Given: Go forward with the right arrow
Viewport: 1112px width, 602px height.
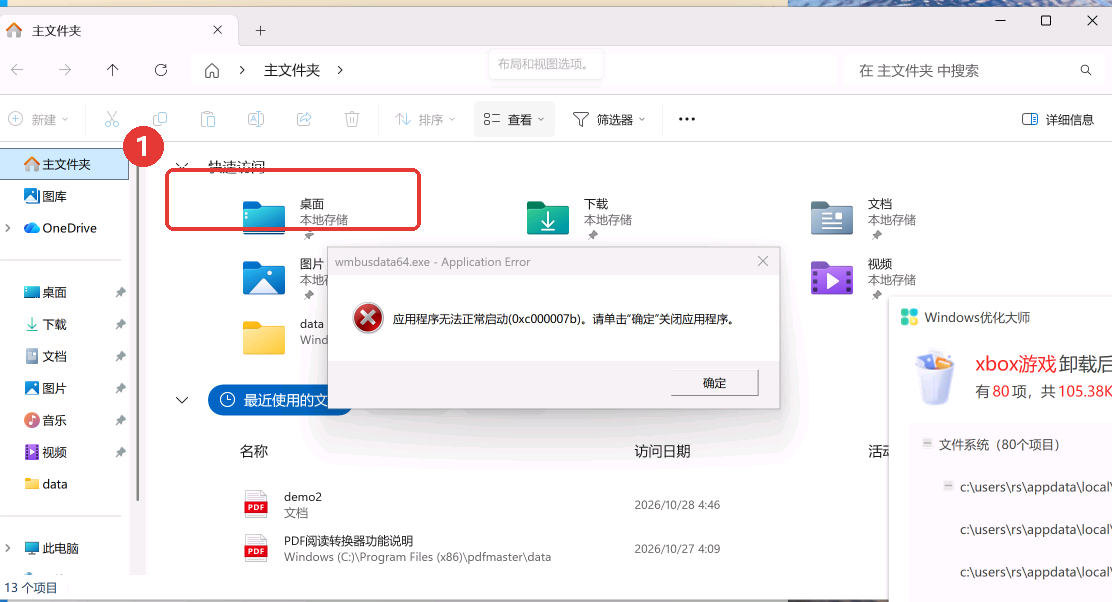Looking at the screenshot, I should (x=65, y=69).
